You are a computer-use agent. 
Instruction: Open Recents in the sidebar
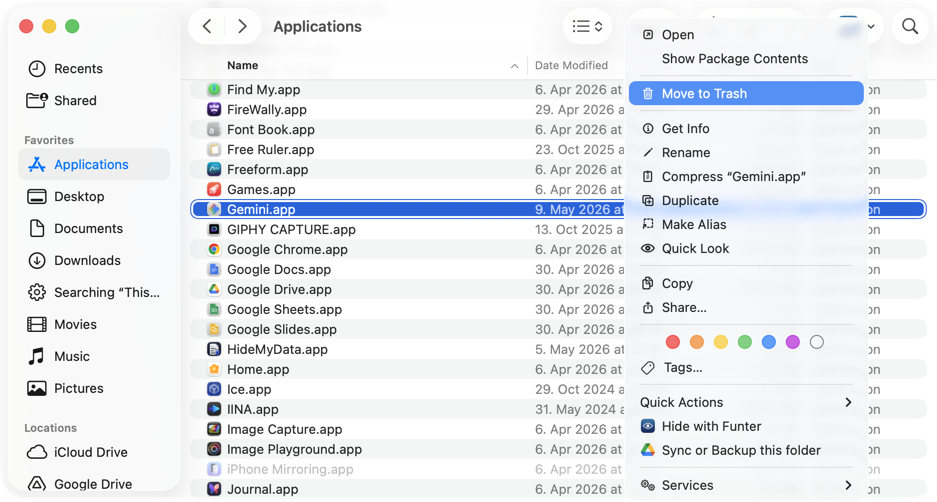94,69
